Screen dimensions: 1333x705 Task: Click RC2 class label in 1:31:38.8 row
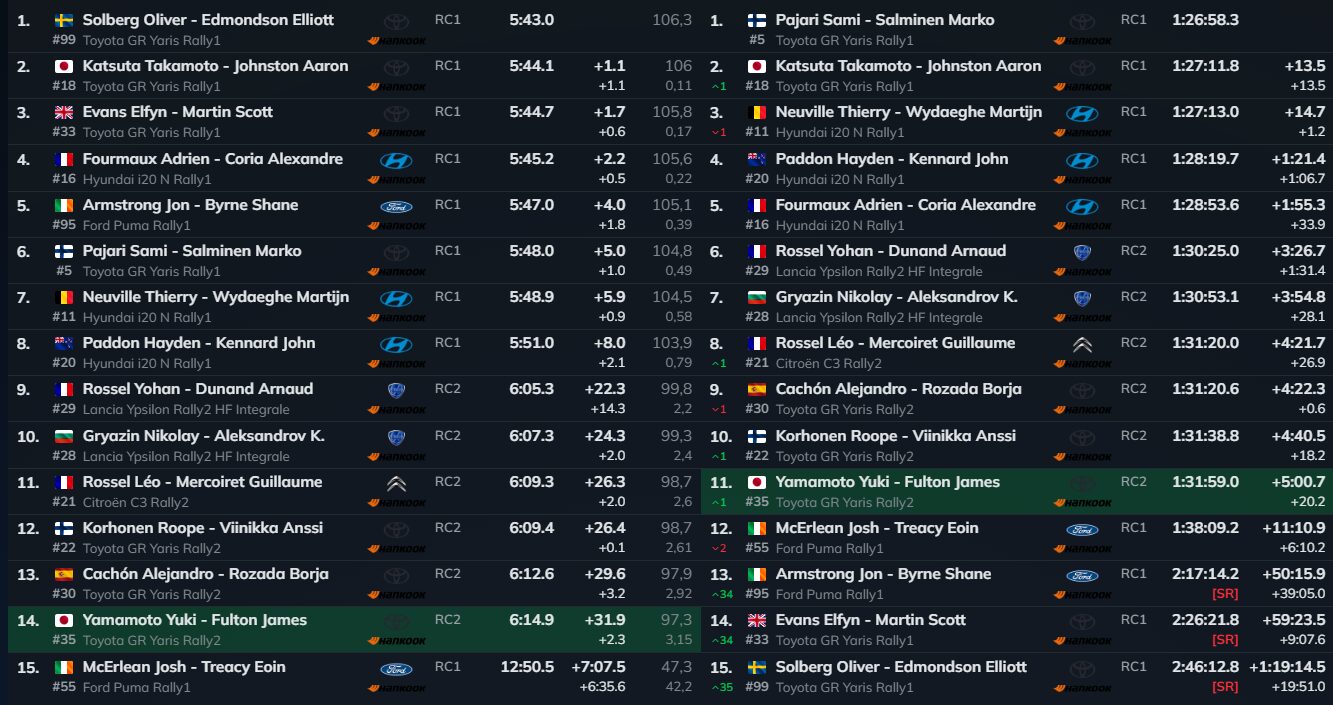[1133, 435]
